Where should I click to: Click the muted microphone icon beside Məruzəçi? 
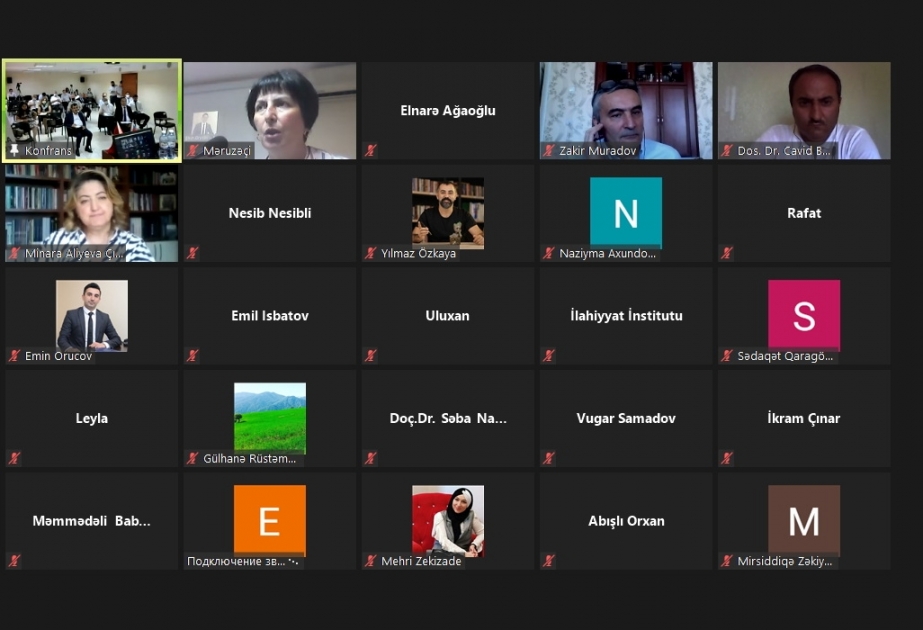(x=192, y=151)
